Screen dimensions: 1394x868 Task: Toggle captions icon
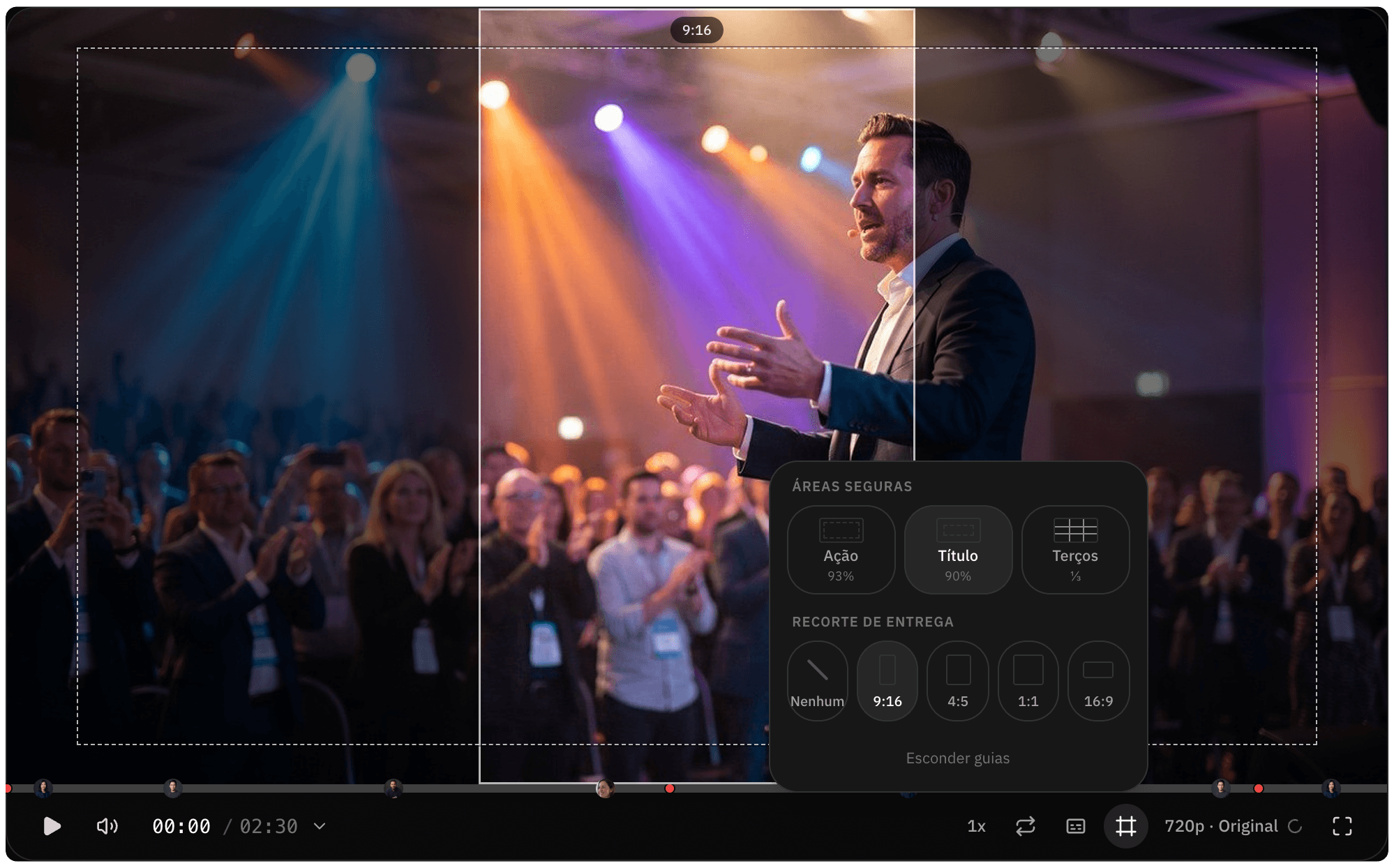pyautogui.click(x=1076, y=826)
